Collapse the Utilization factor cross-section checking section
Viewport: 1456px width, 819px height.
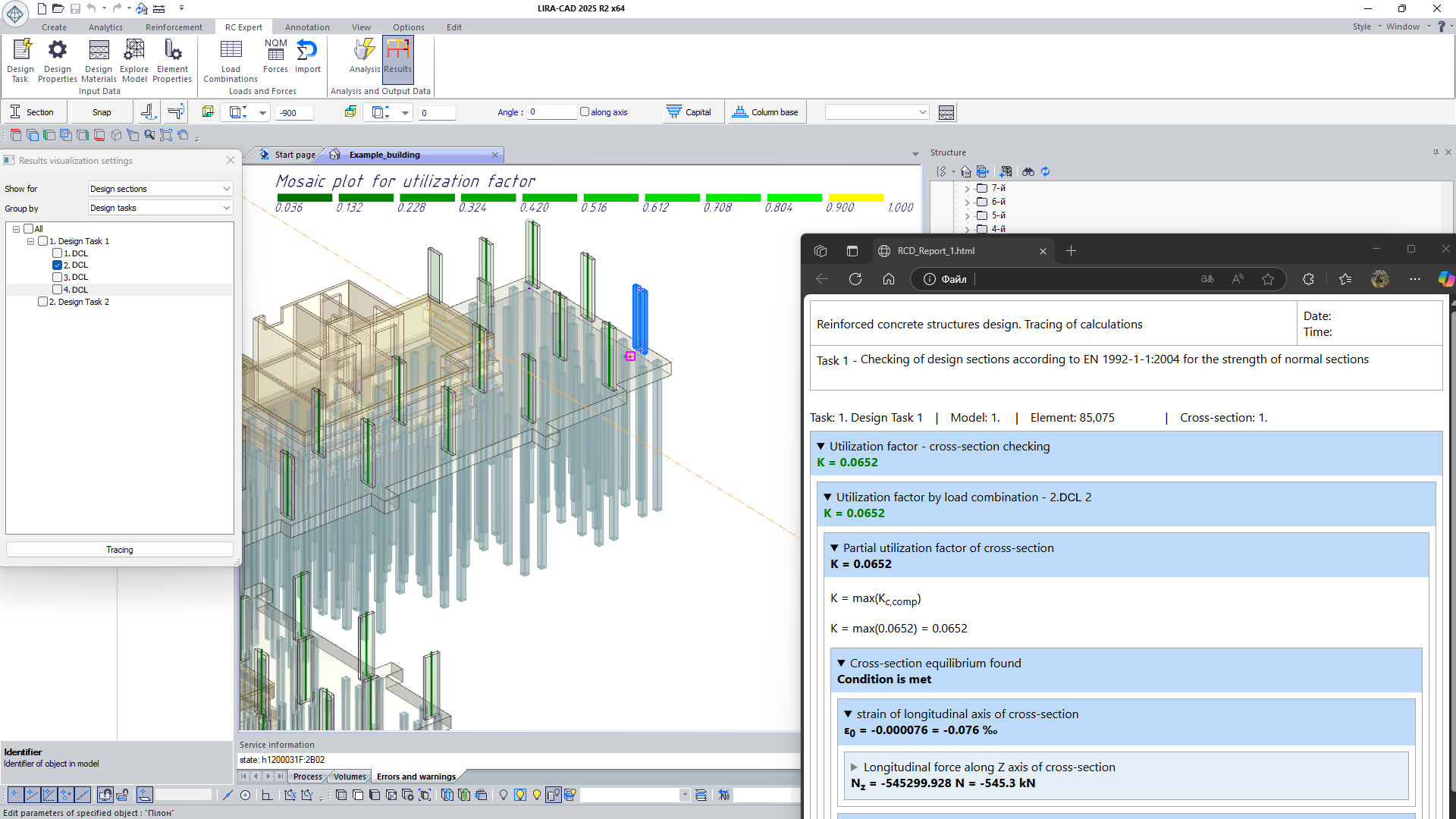[821, 447]
